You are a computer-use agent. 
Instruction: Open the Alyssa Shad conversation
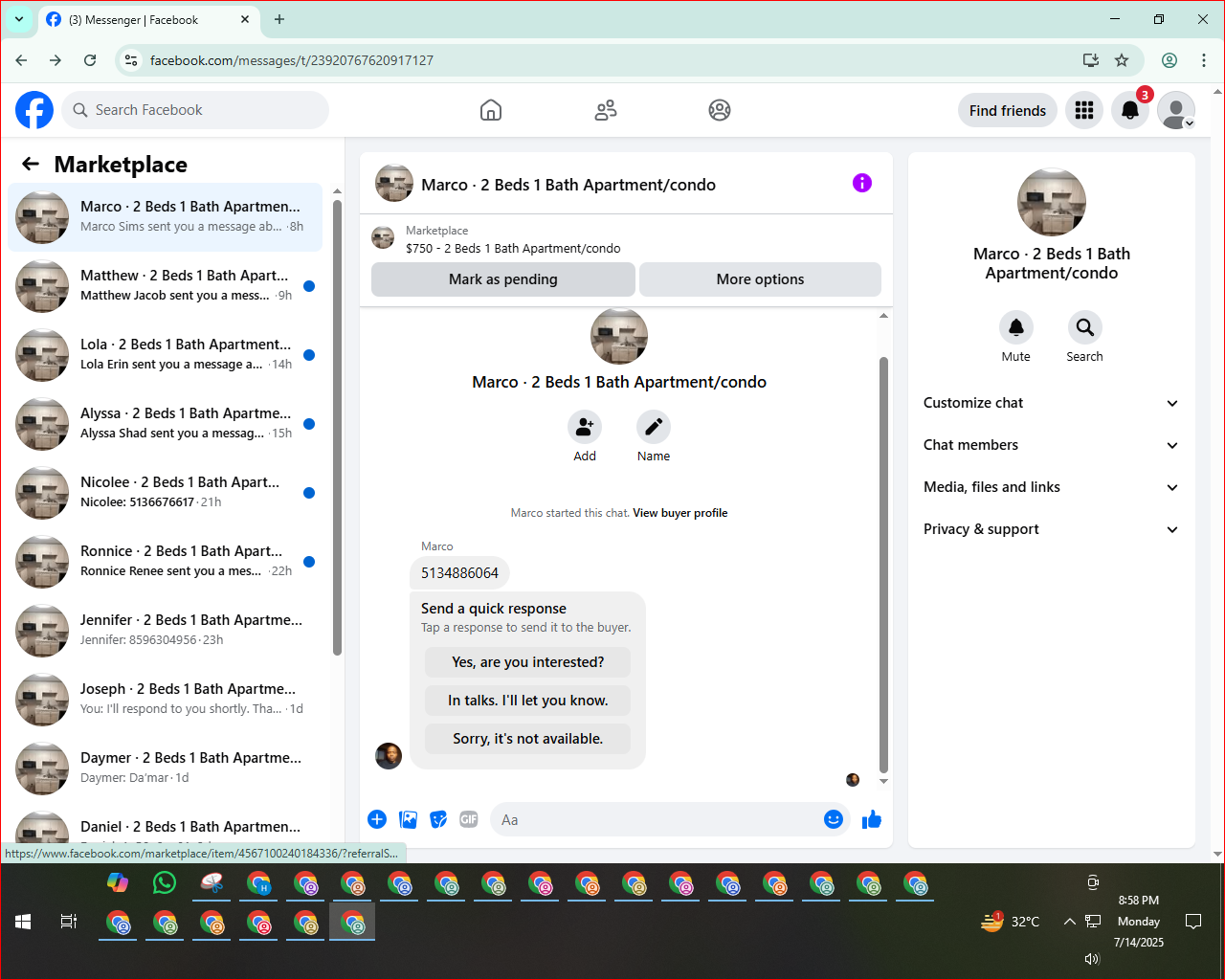pyautogui.click(x=166, y=424)
